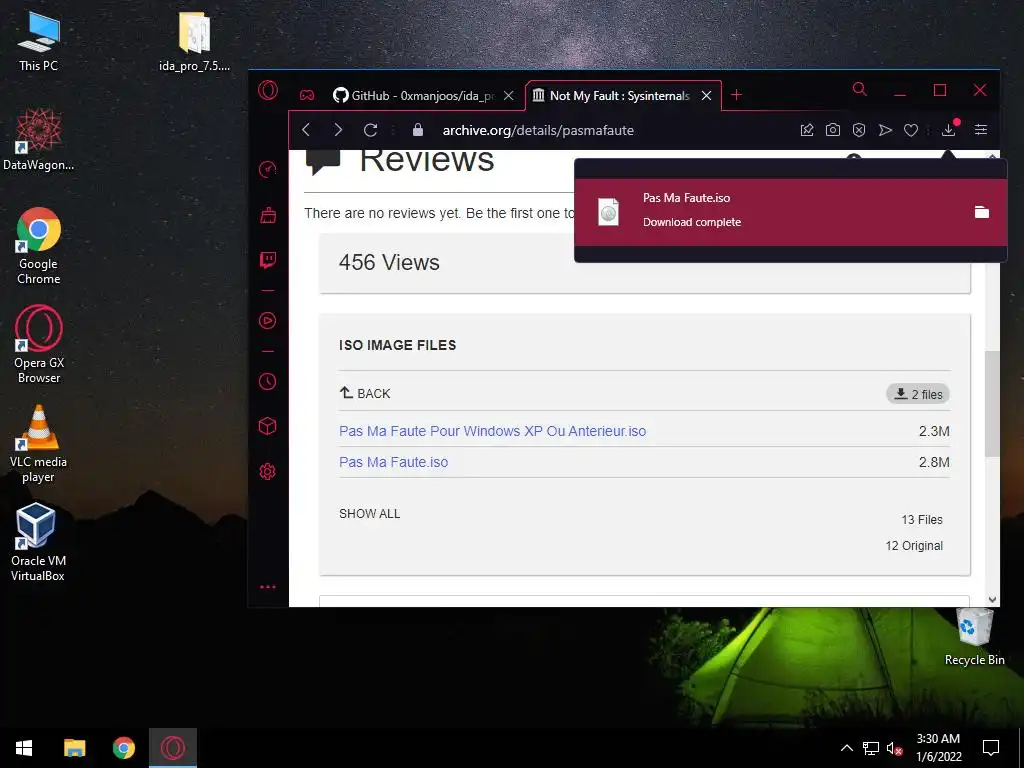Click scrollbar down arrow
The image size is (1024, 768).
(x=992, y=600)
